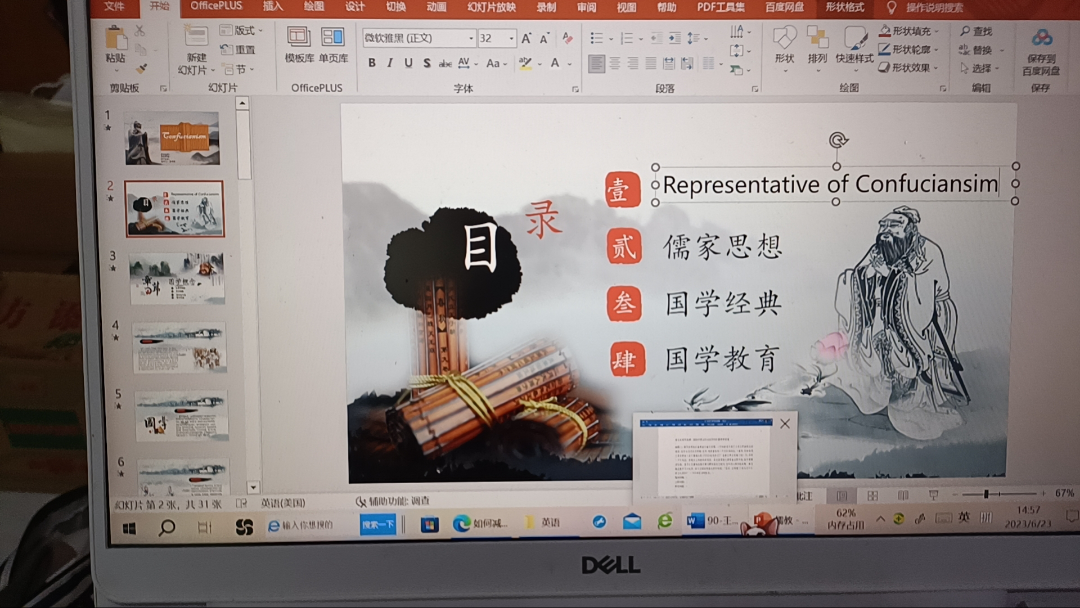This screenshot has width=1080, height=608.
Task: Click the bullet list icon
Action: point(597,38)
